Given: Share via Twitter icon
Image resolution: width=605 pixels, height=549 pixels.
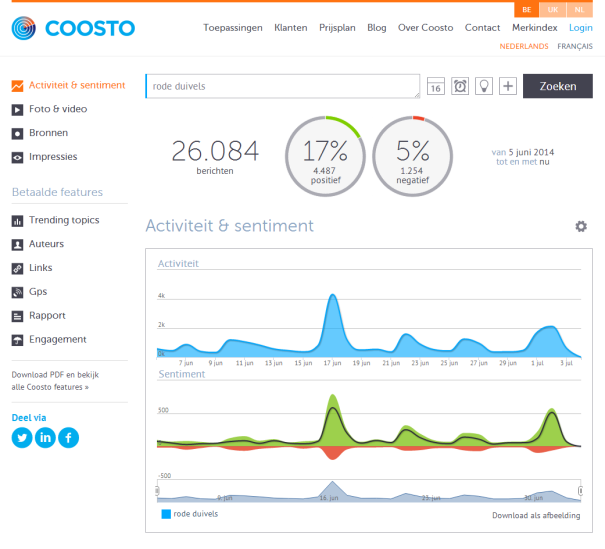Looking at the screenshot, I should pyautogui.click(x=22, y=438).
